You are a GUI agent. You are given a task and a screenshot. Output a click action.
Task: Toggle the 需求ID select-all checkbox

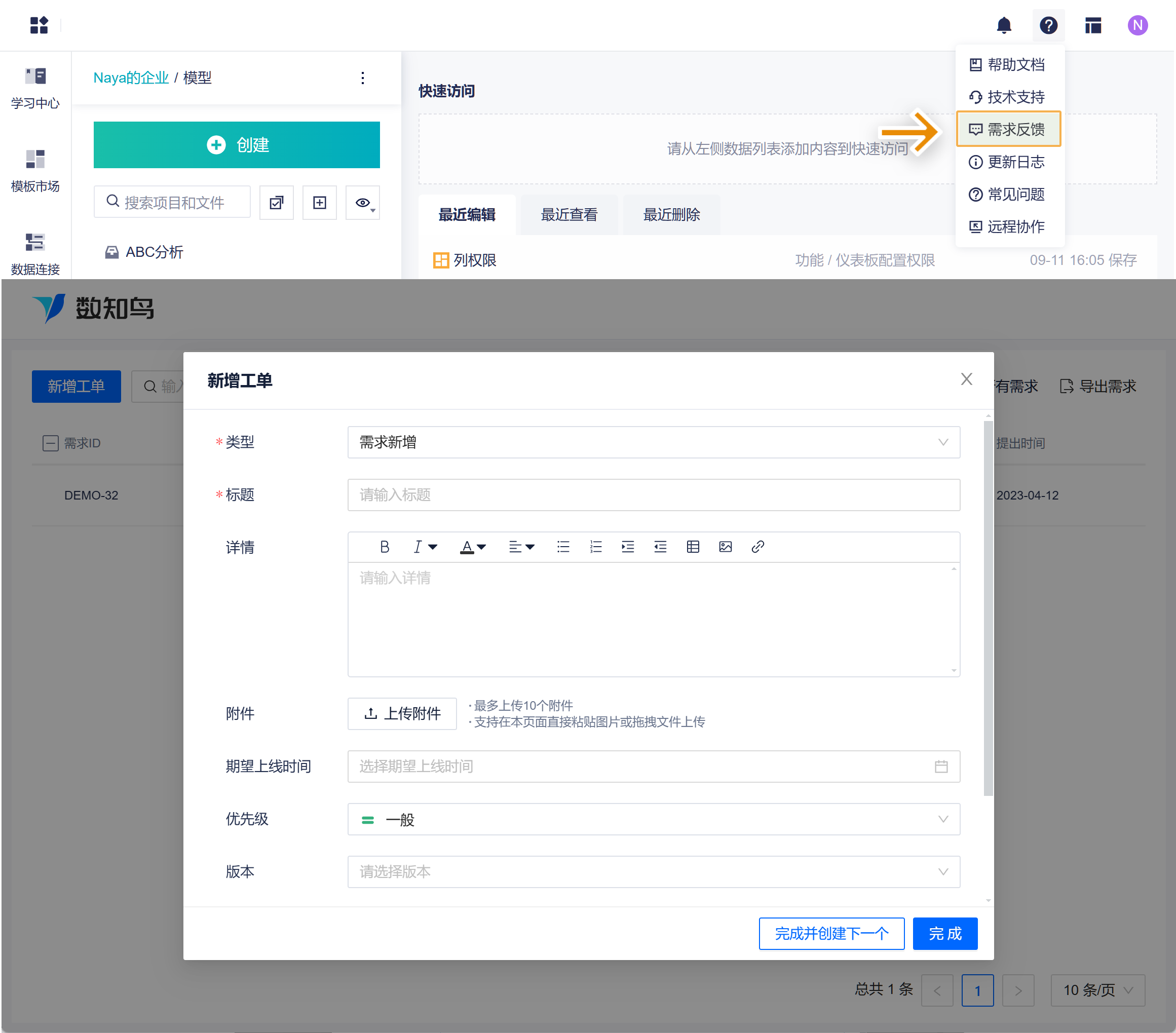pos(51,443)
